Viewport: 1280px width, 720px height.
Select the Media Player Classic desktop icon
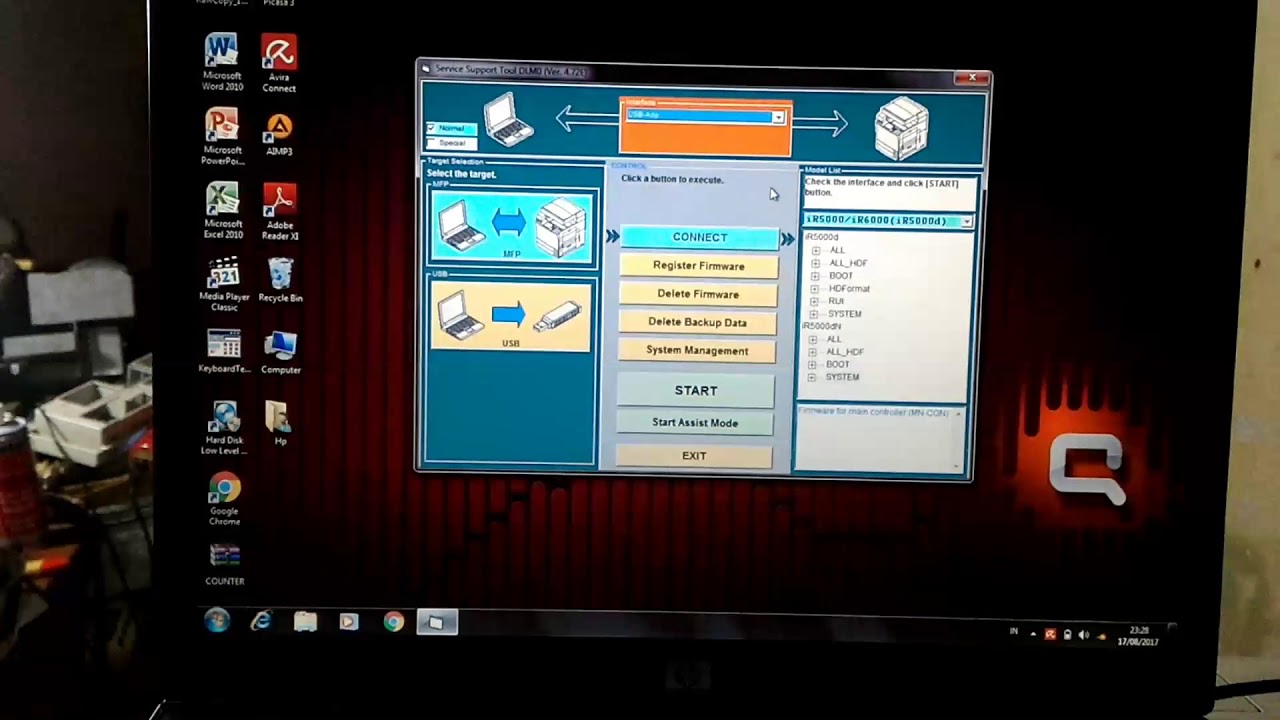(x=224, y=284)
